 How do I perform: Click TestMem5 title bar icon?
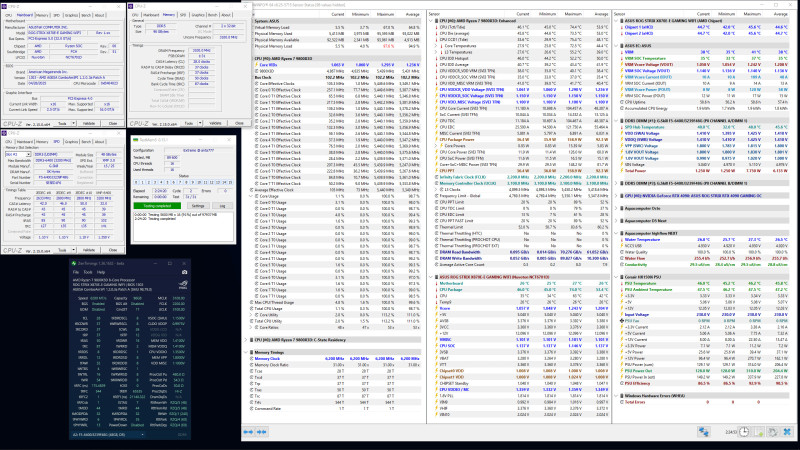point(136,139)
